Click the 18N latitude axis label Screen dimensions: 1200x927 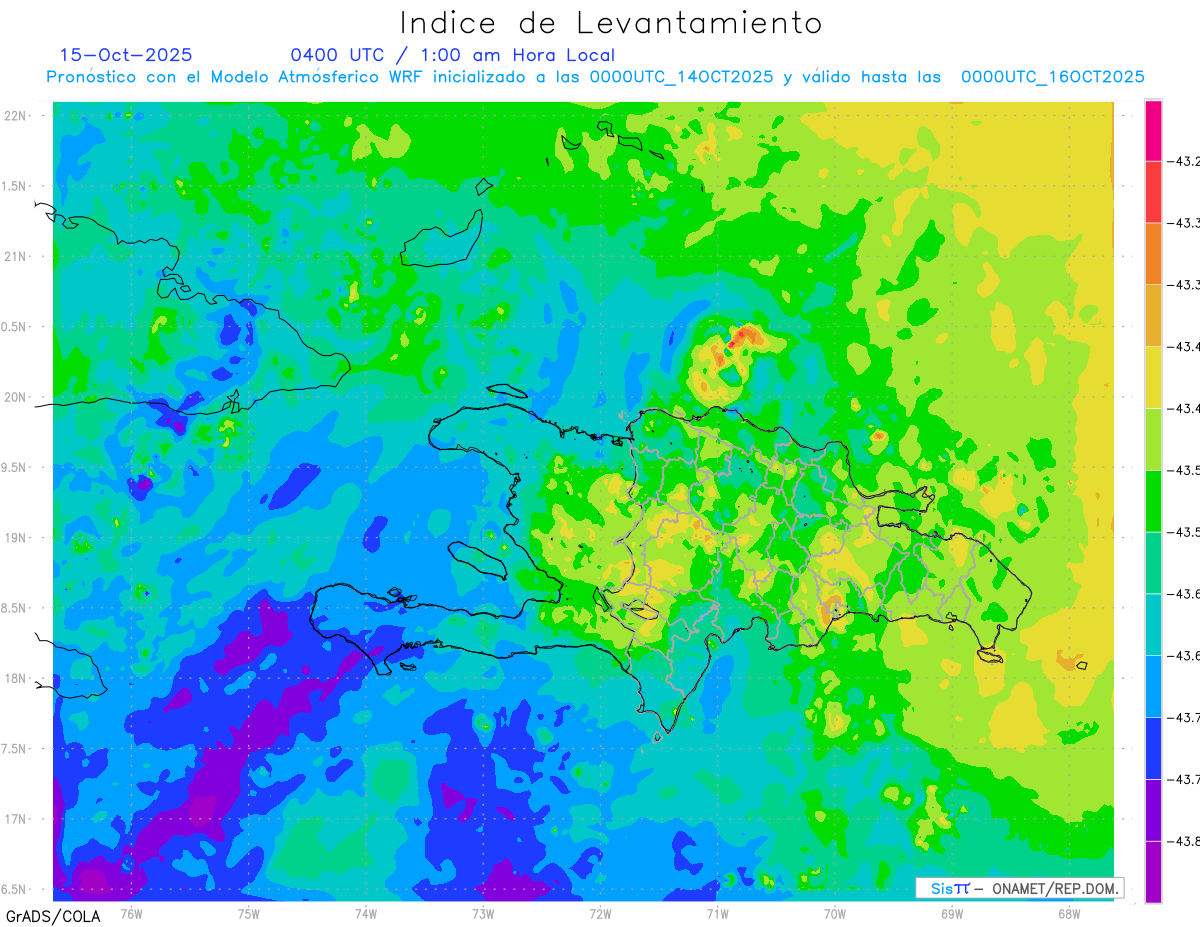point(17,679)
